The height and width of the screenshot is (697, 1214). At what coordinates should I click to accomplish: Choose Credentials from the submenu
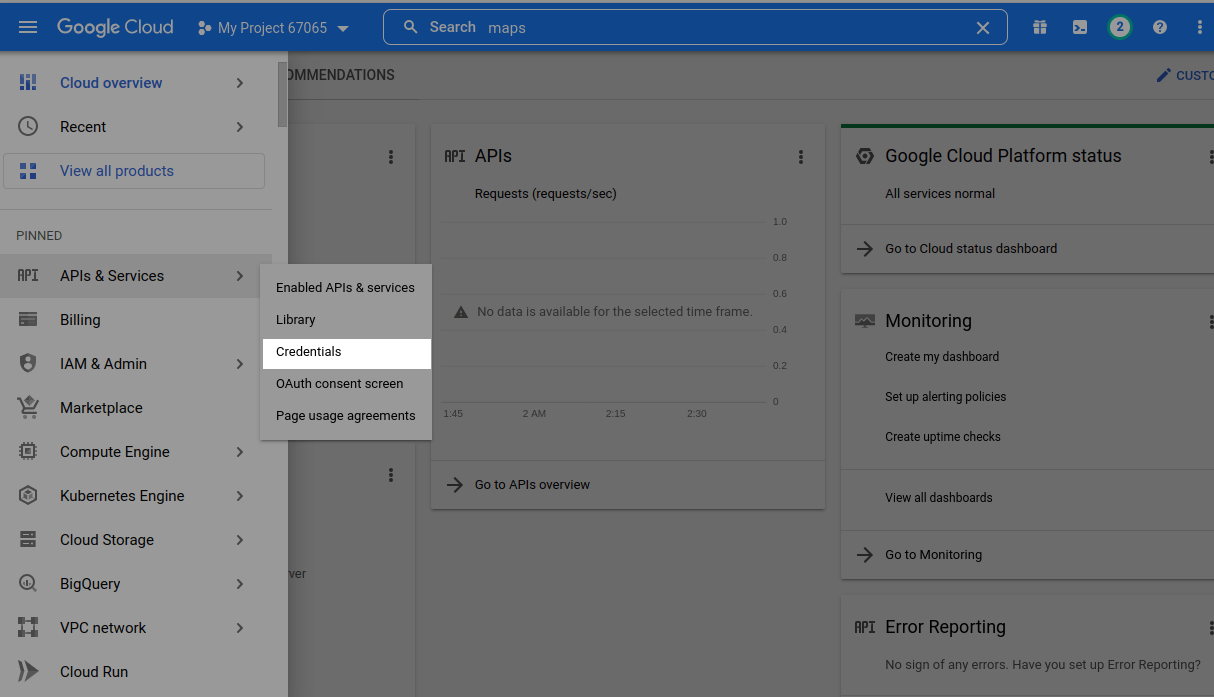coord(346,353)
